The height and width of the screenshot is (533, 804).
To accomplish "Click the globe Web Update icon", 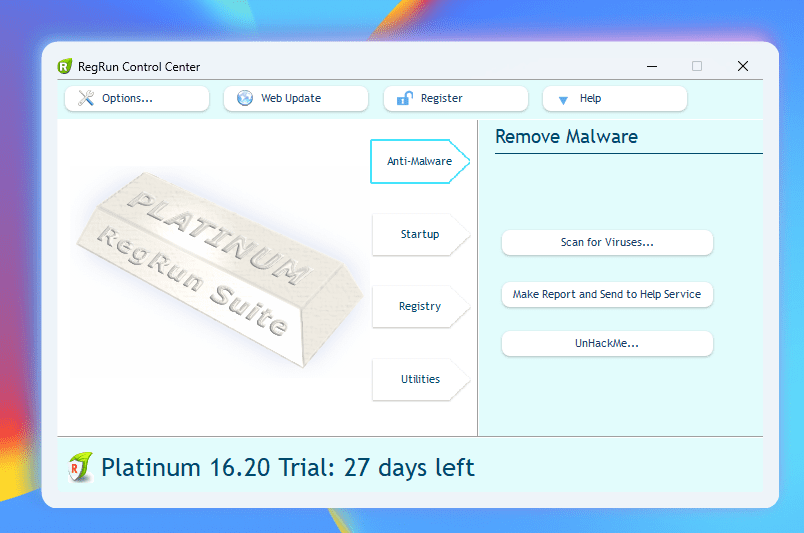I will click(244, 98).
